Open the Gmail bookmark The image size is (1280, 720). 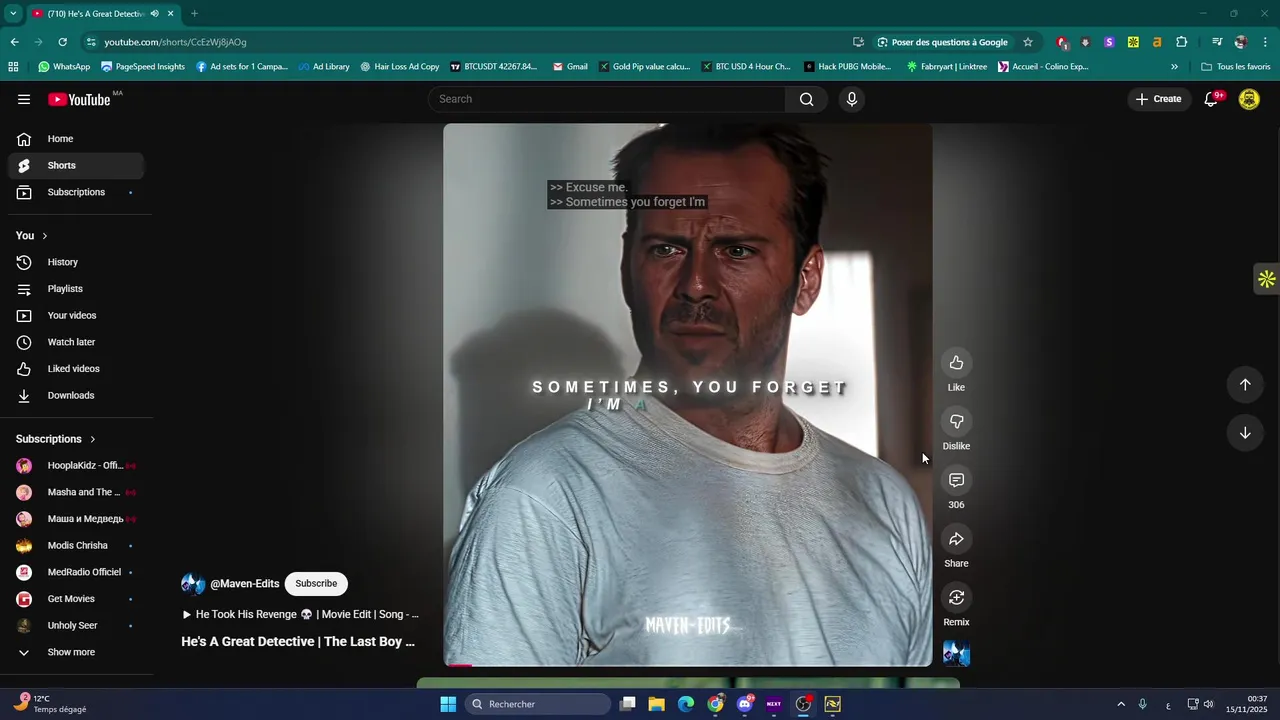click(570, 67)
